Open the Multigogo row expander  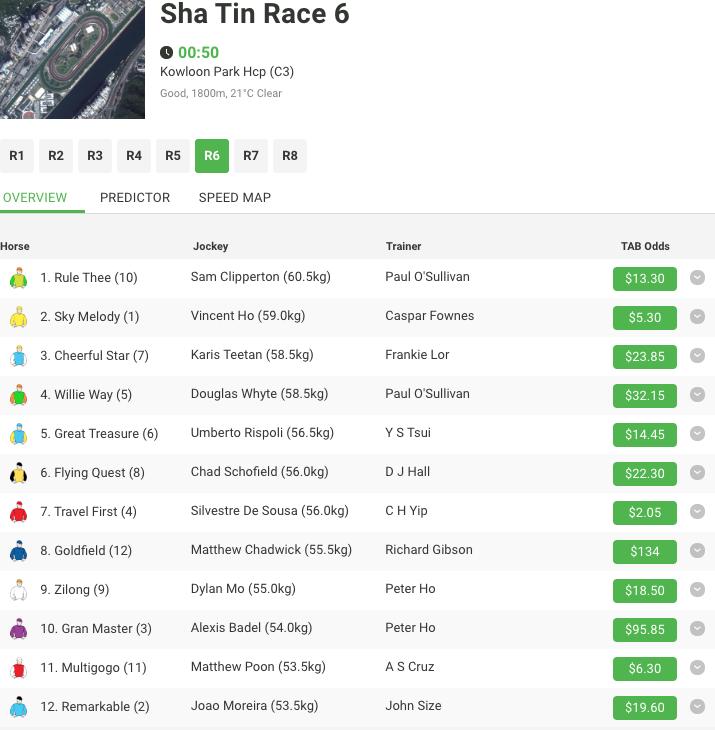tap(697, 668)
